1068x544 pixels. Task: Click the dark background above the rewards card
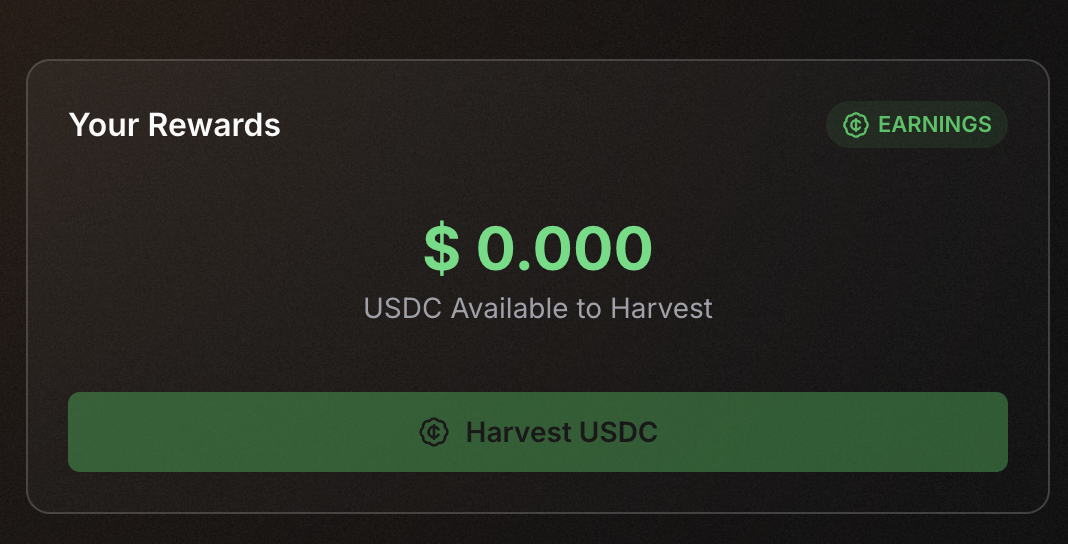(534, 28)
